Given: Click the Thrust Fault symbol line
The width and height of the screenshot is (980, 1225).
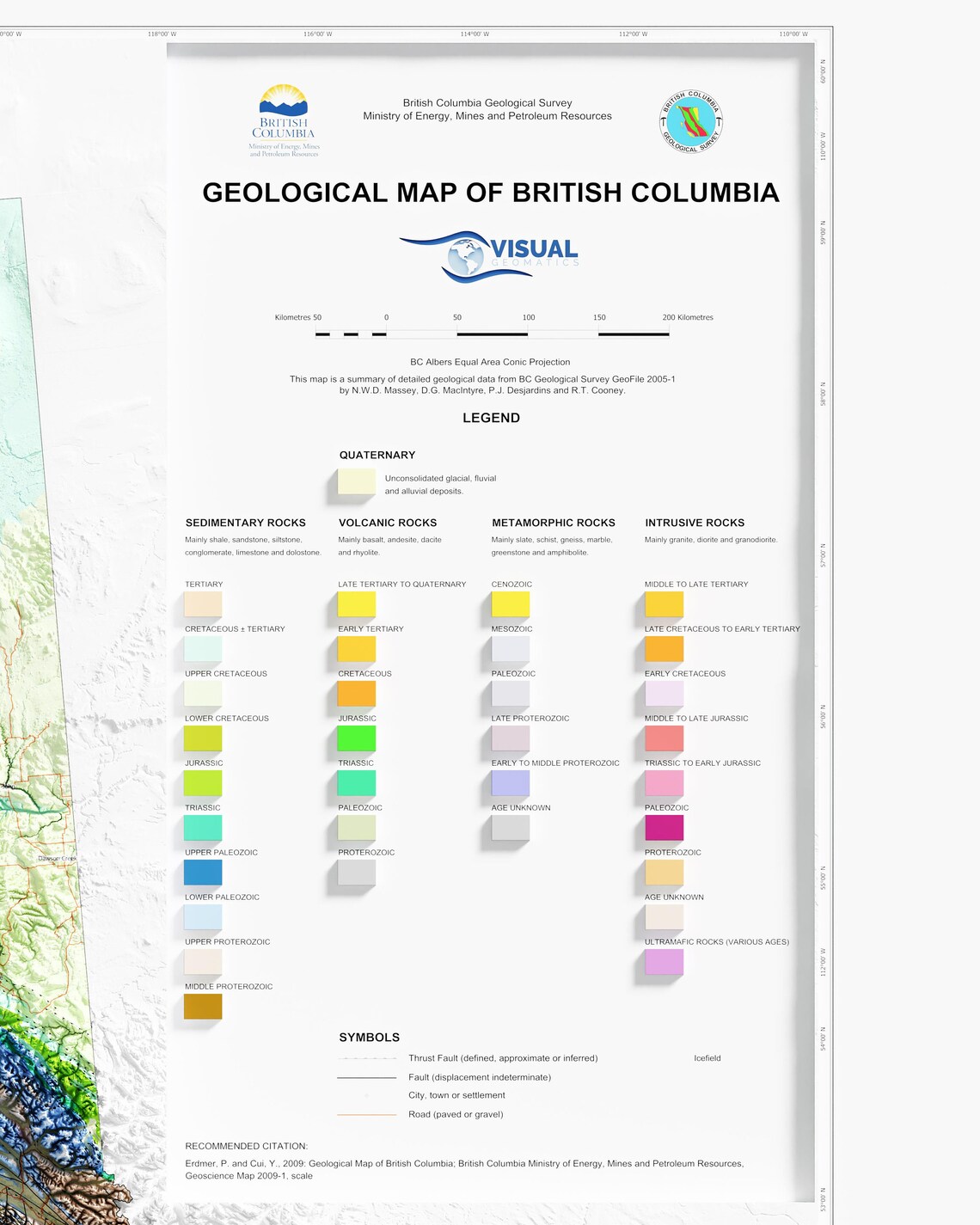Looking at the screenshot, I should [x=368, y=1058].
